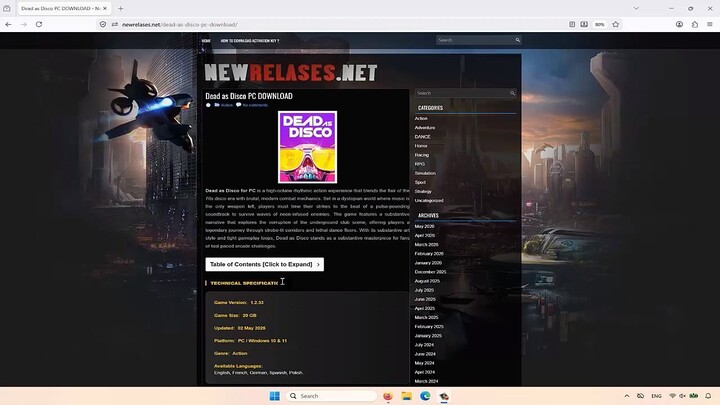Image resolution: width=720 pixels, height=405 pixels.
Task: Open the No comments link
Action: point(255,105)
